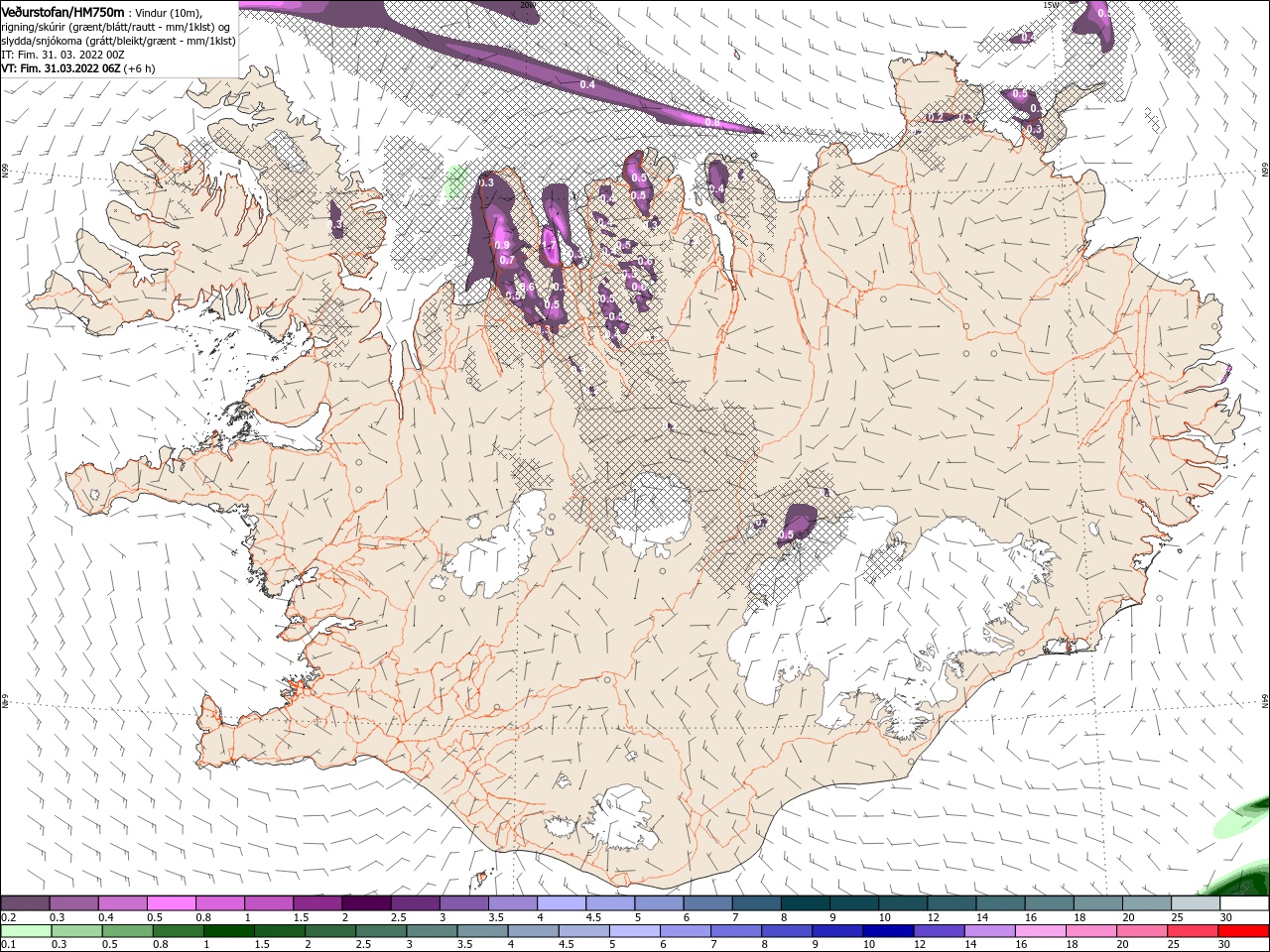1270x952 pixels.
Task: Click the 0.9 precipitation label on map
Action: point(502,245)
